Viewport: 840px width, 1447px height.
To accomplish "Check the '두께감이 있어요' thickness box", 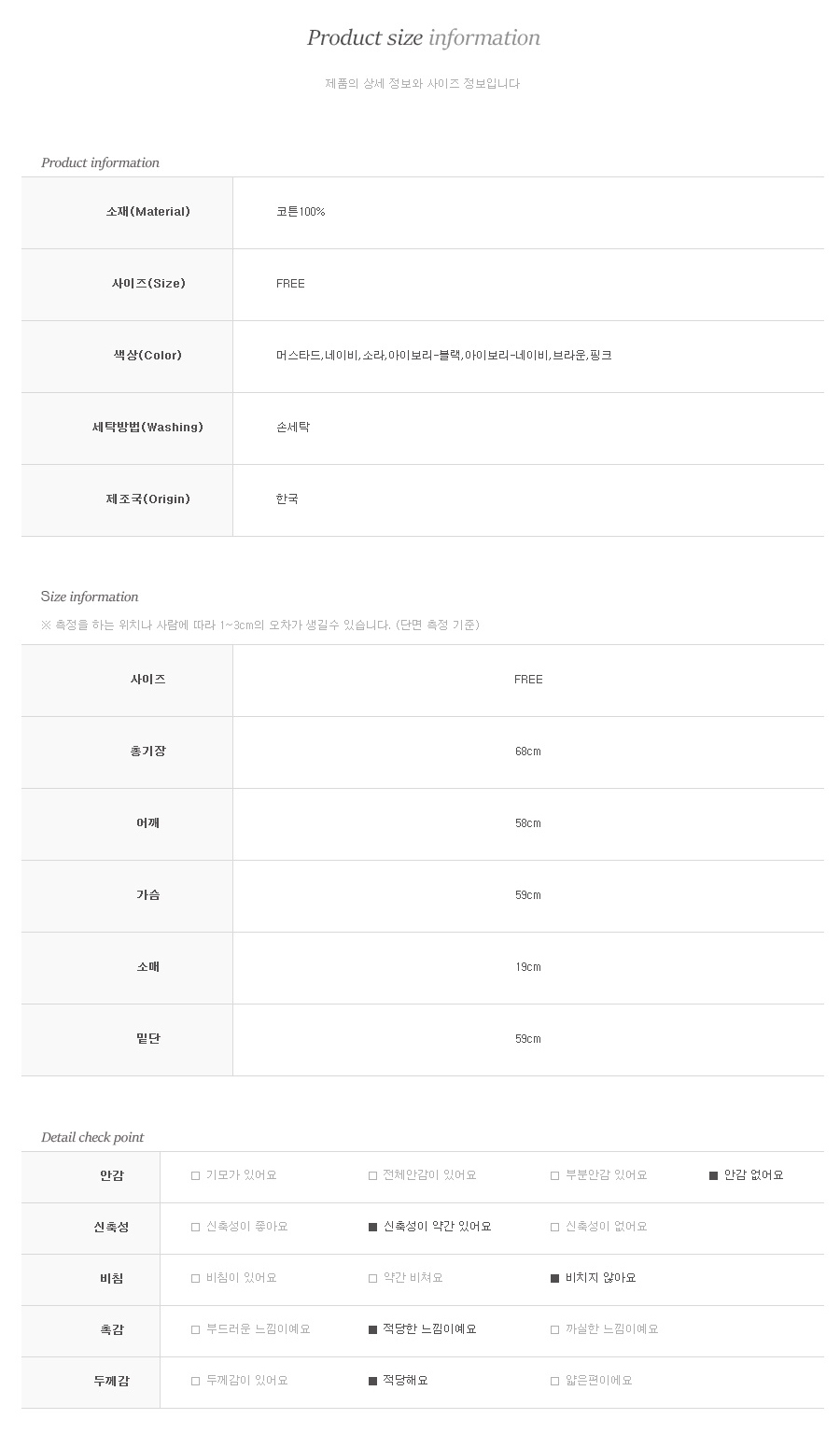I will (196, 1382).
